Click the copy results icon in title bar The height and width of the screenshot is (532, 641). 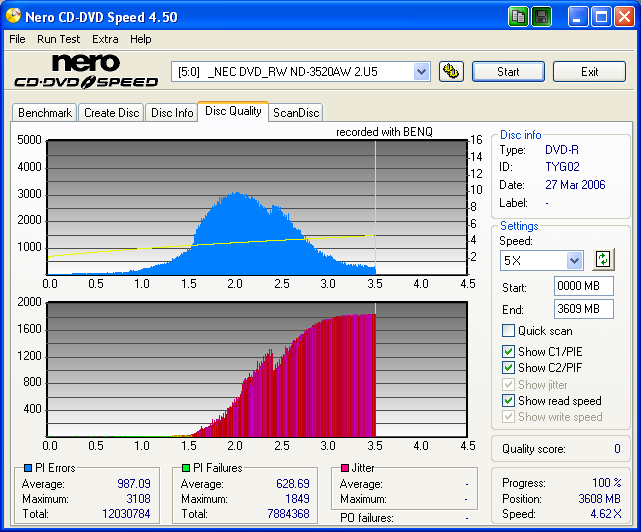pyautogui.click(x=518, y=17)
